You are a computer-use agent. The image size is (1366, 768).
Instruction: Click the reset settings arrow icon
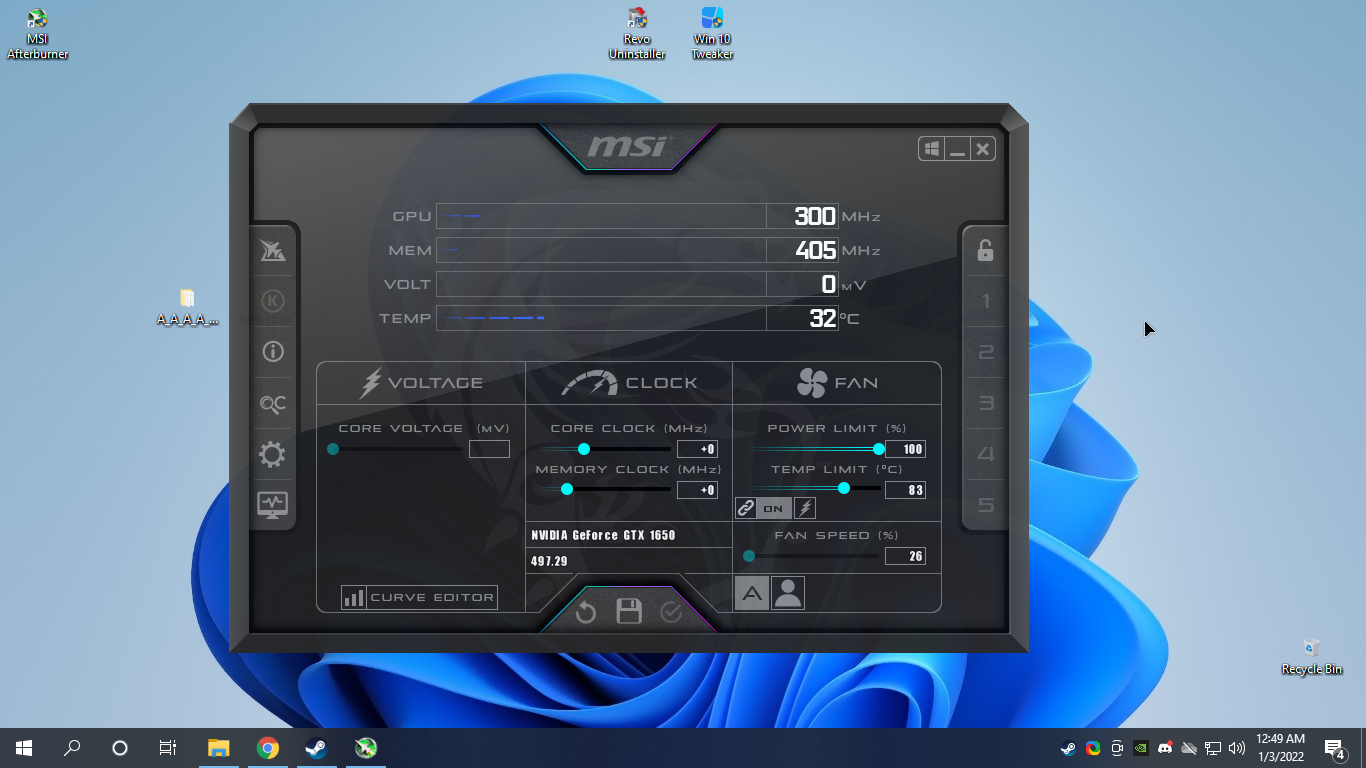586,612
